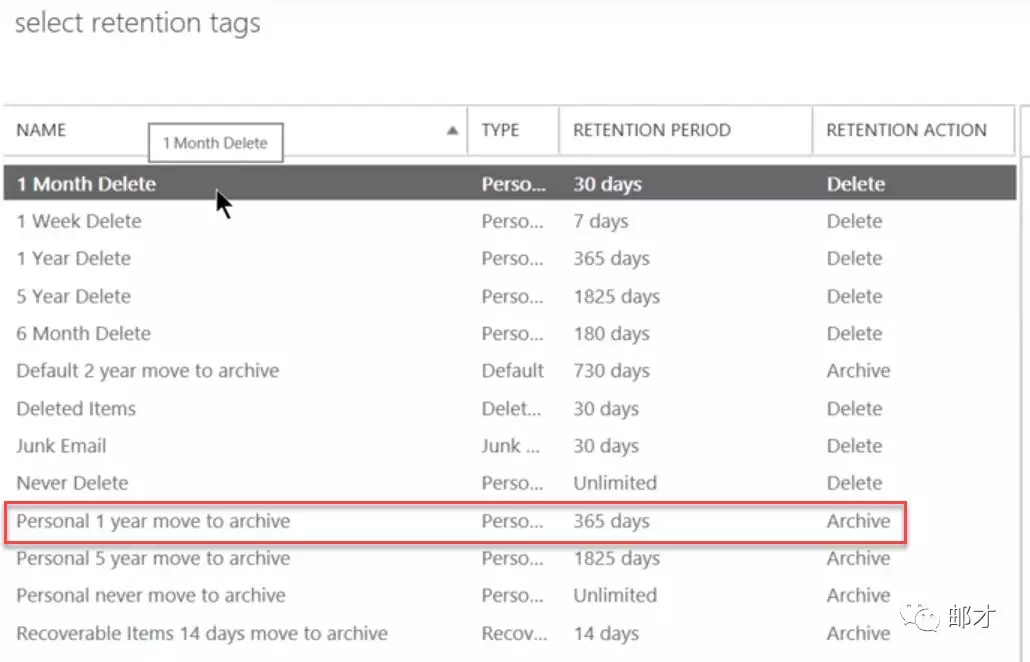Sort by RETENTION PERIOD column header
The width and height of the screenshot is (1030, 662).
click(x=651, y=130)
